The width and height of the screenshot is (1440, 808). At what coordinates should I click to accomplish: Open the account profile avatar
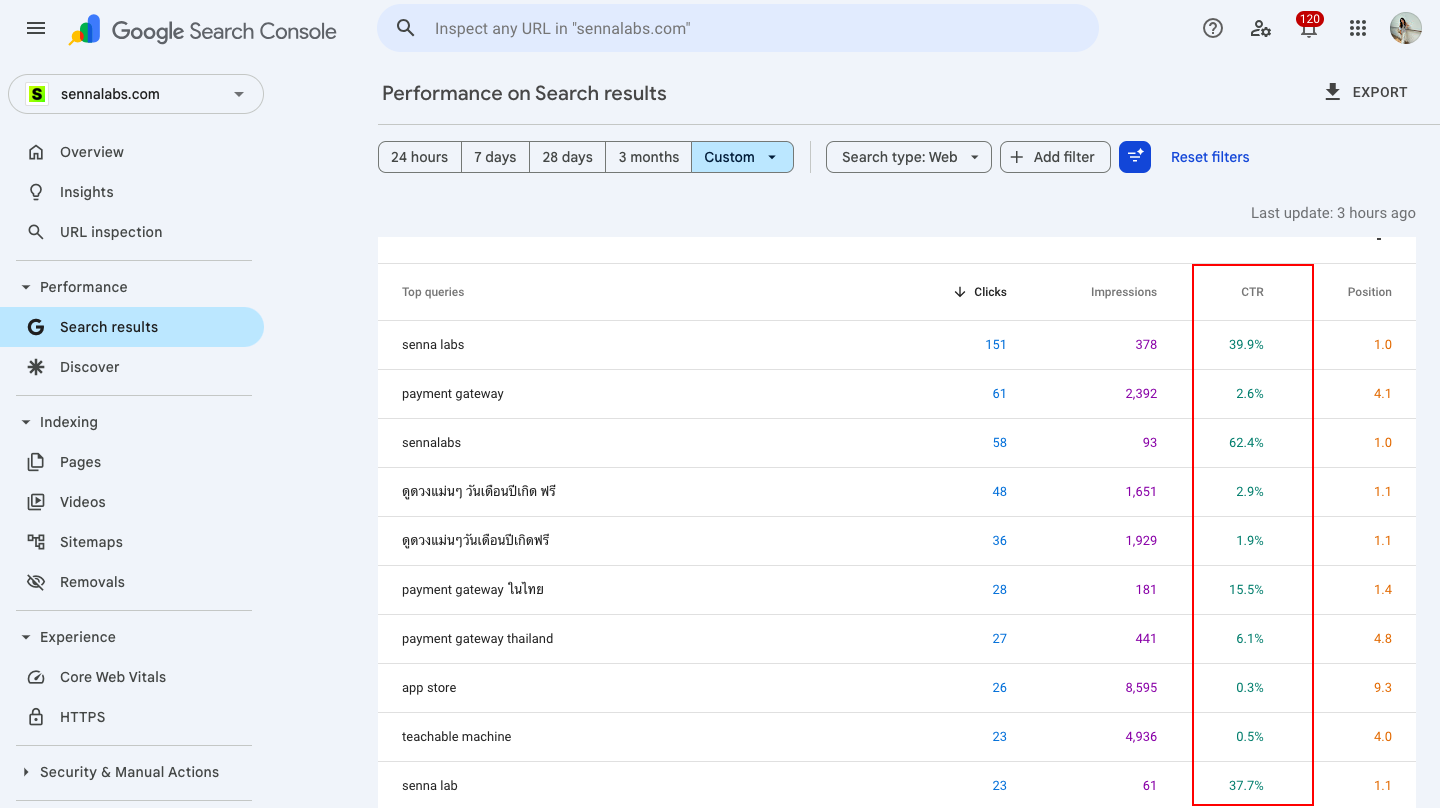[x=1405, y=28]
